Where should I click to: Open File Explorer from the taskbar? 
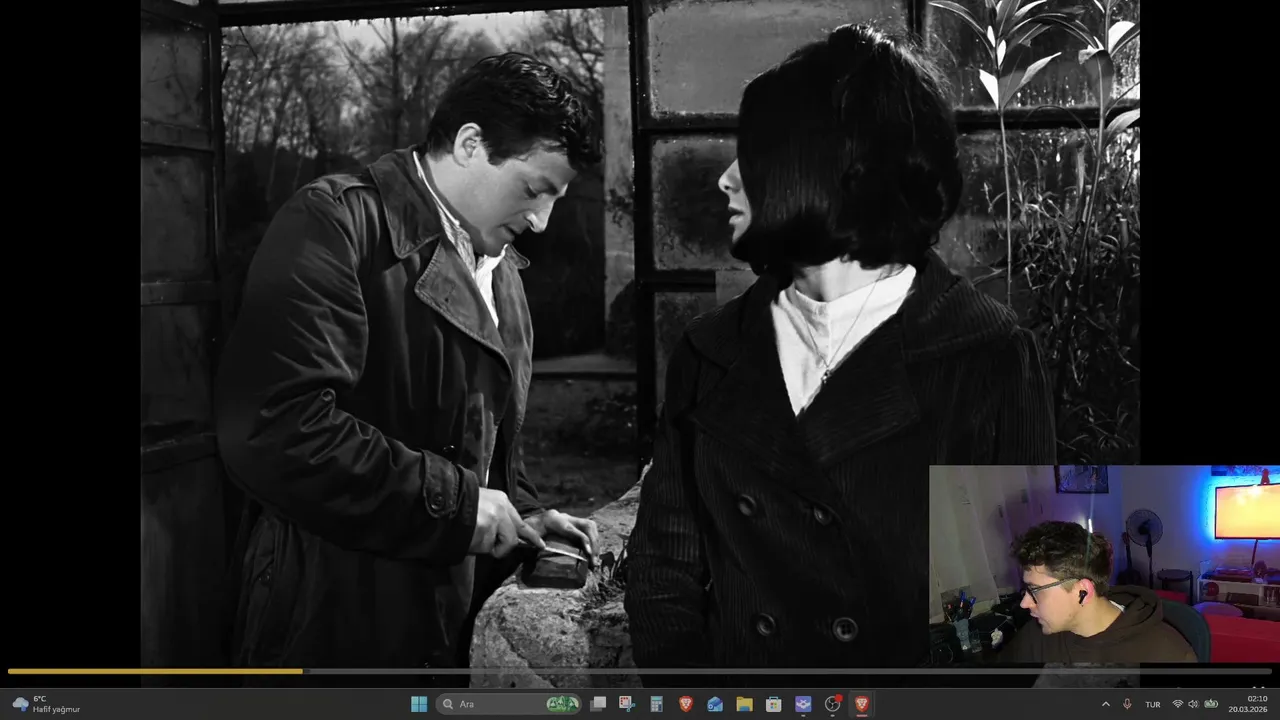(x=744, y=704)
